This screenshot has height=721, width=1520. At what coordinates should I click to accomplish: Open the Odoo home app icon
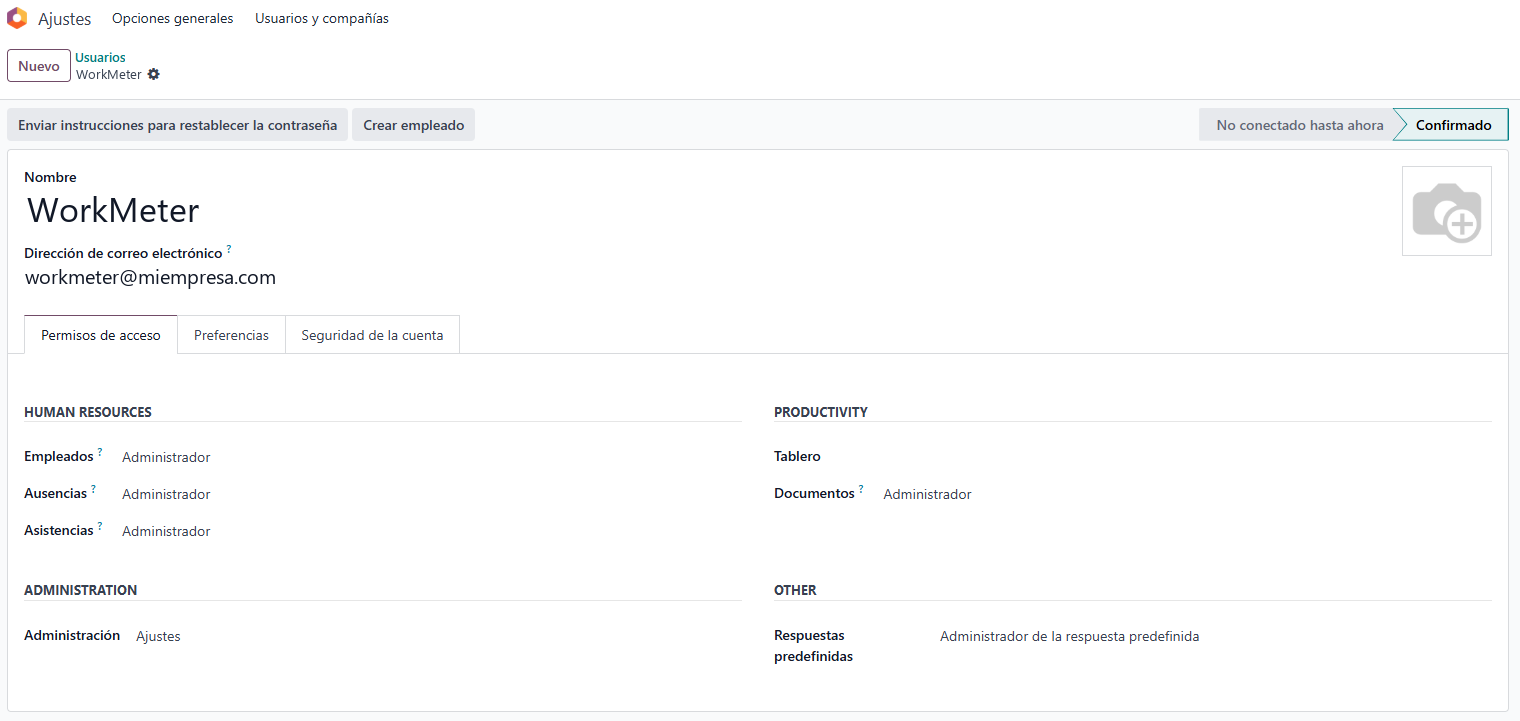click(x=17, y=18)
